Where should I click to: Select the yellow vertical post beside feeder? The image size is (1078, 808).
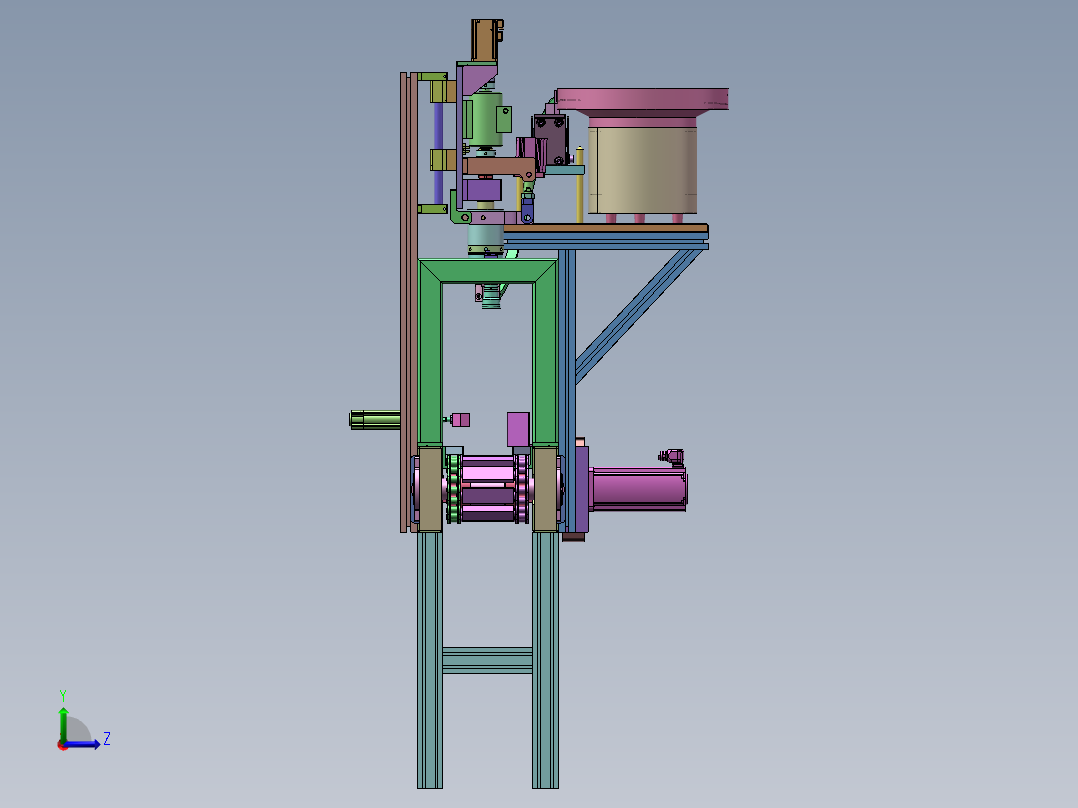click(580, 184)
